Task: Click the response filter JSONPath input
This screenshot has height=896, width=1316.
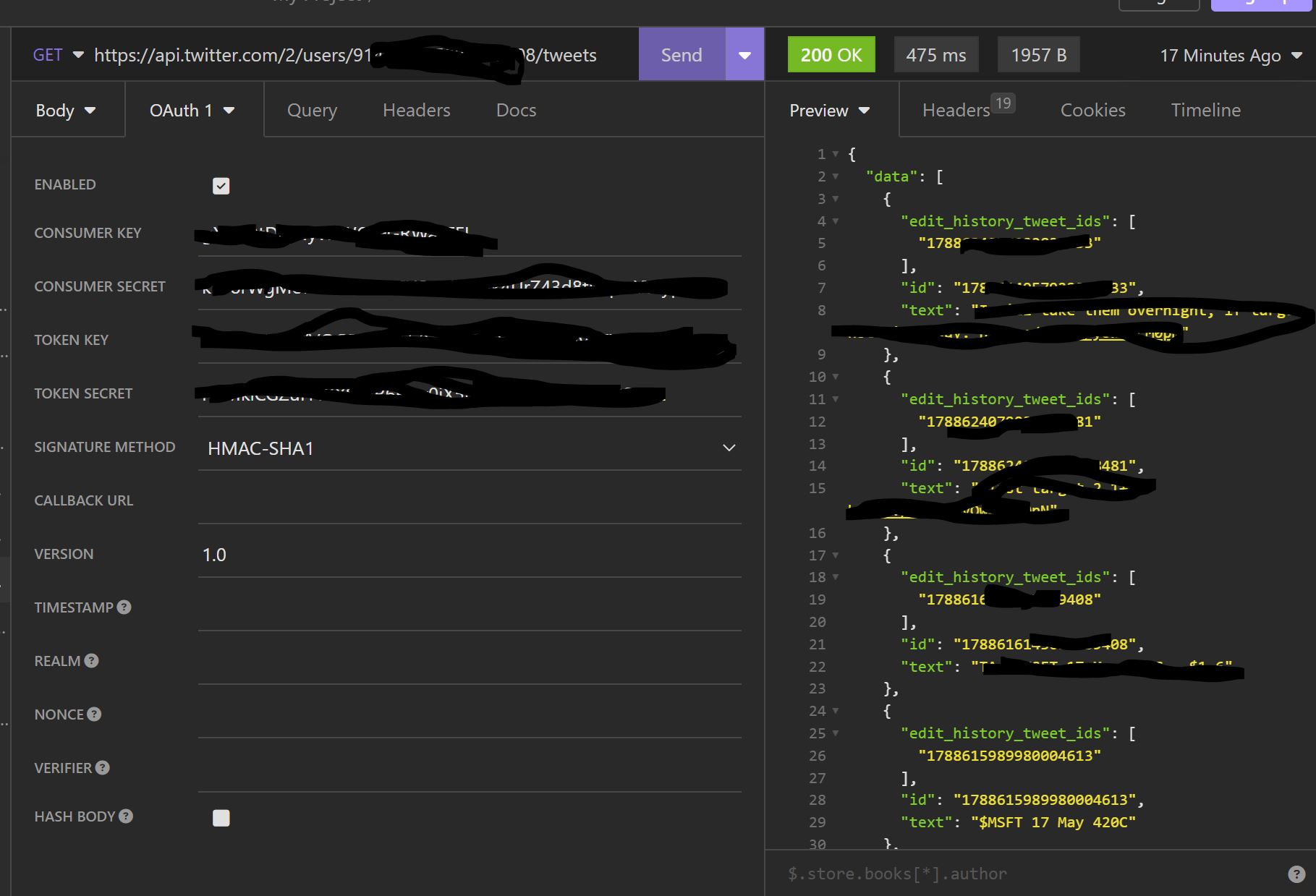Action: pyautogui.click(x=1027, y=874)
